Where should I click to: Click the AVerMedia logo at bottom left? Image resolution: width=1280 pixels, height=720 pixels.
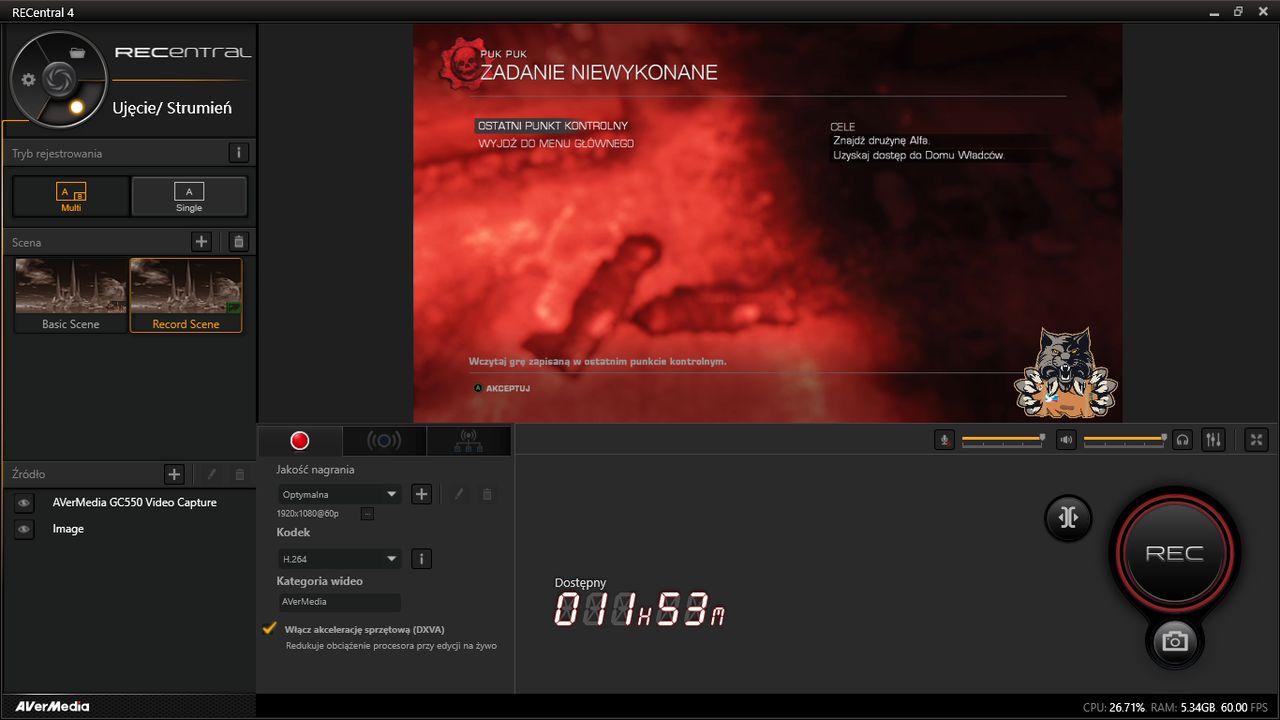pyautogui.click(x=52, y=706)
